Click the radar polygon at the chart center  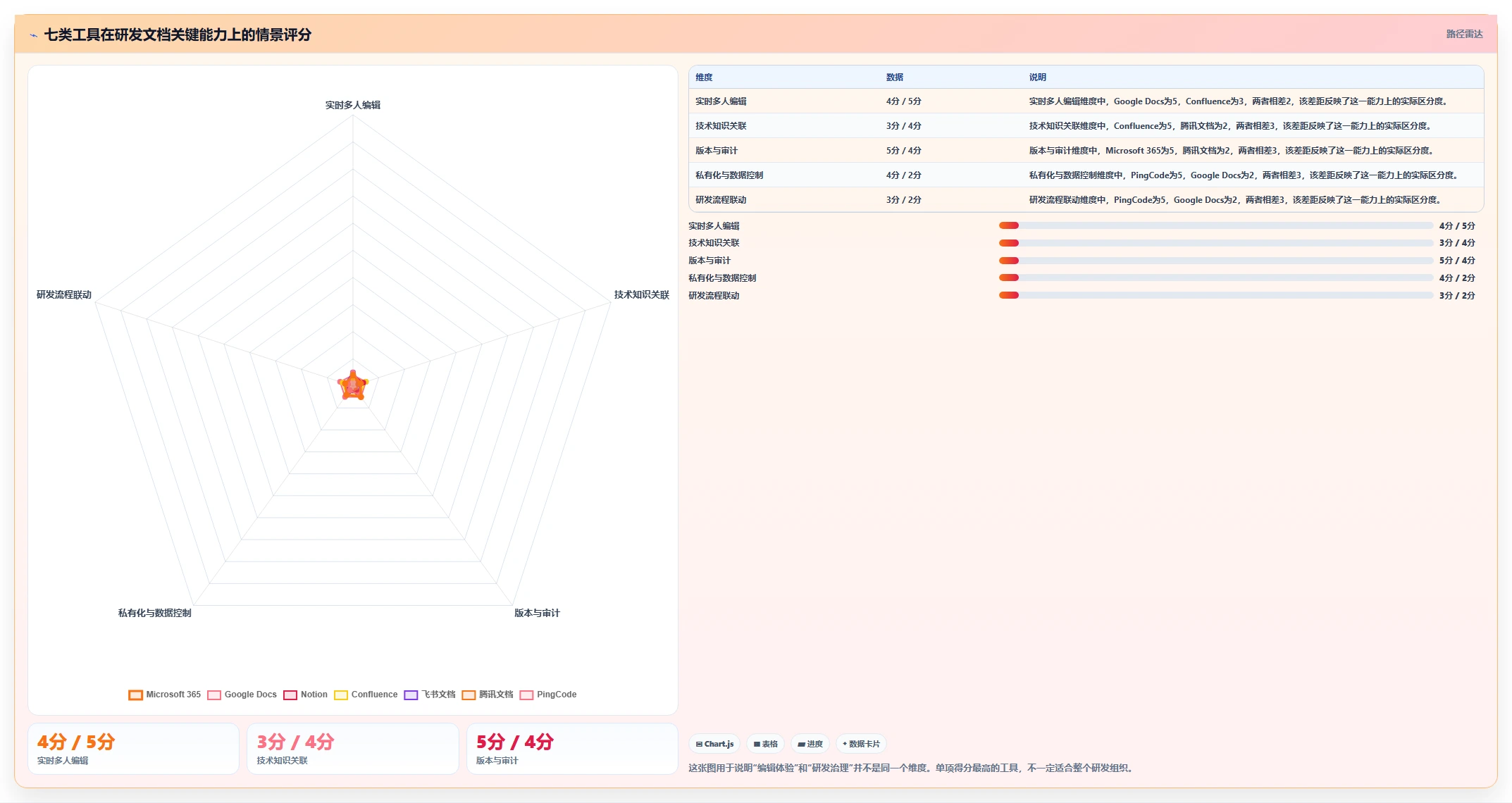353,386
